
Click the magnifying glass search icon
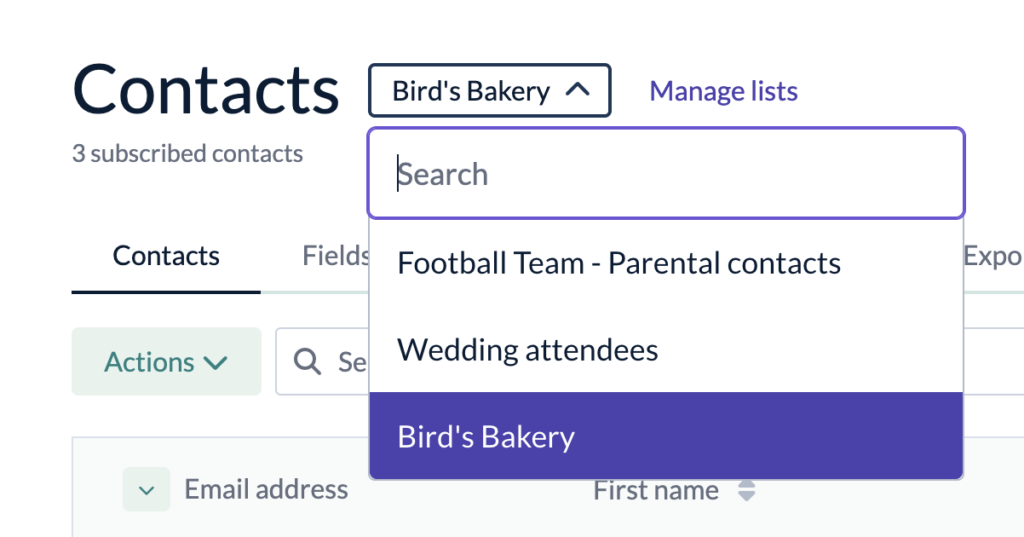(308, 361)
